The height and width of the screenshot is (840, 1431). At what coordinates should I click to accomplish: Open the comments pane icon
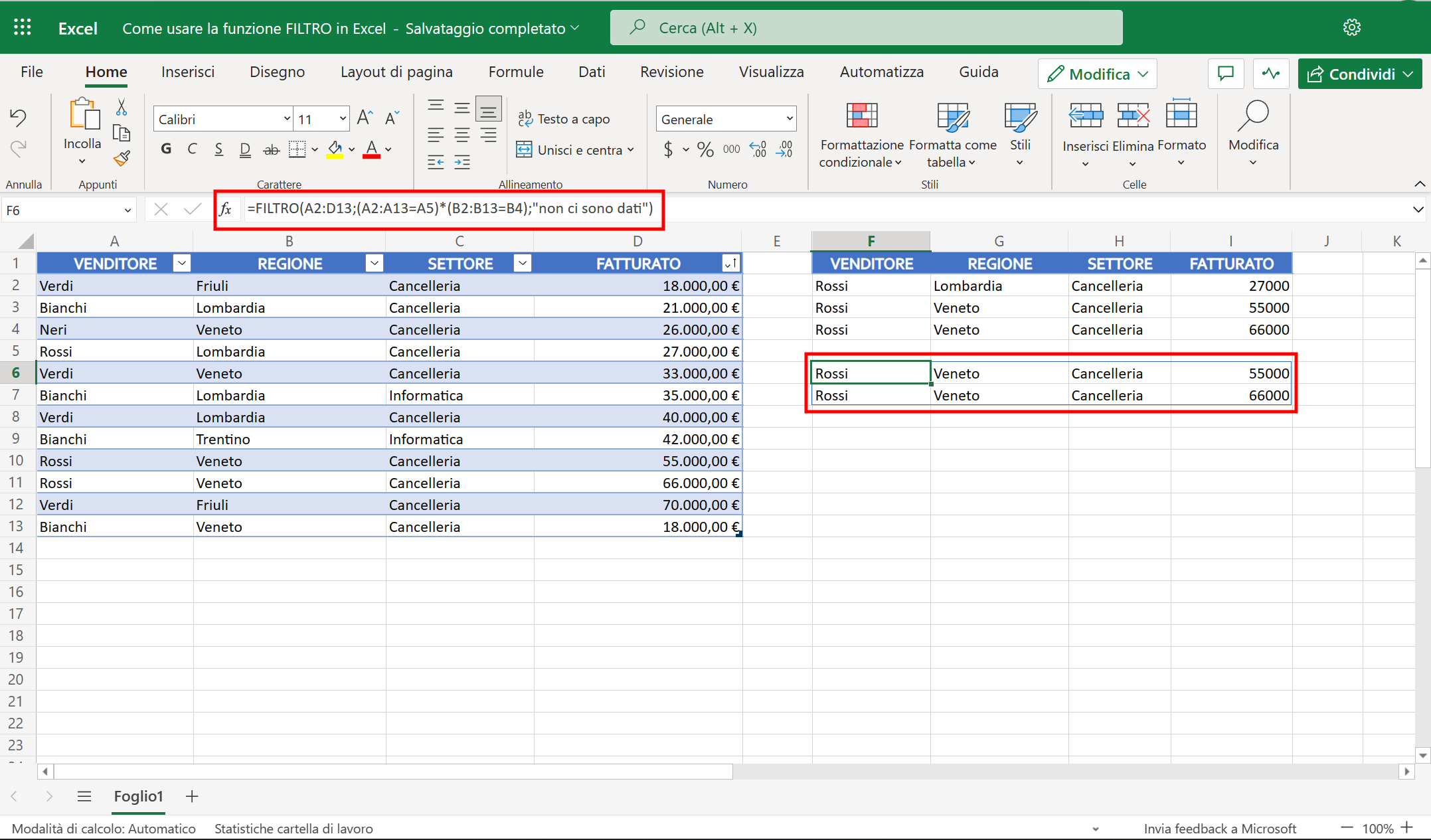(1226, 74)
